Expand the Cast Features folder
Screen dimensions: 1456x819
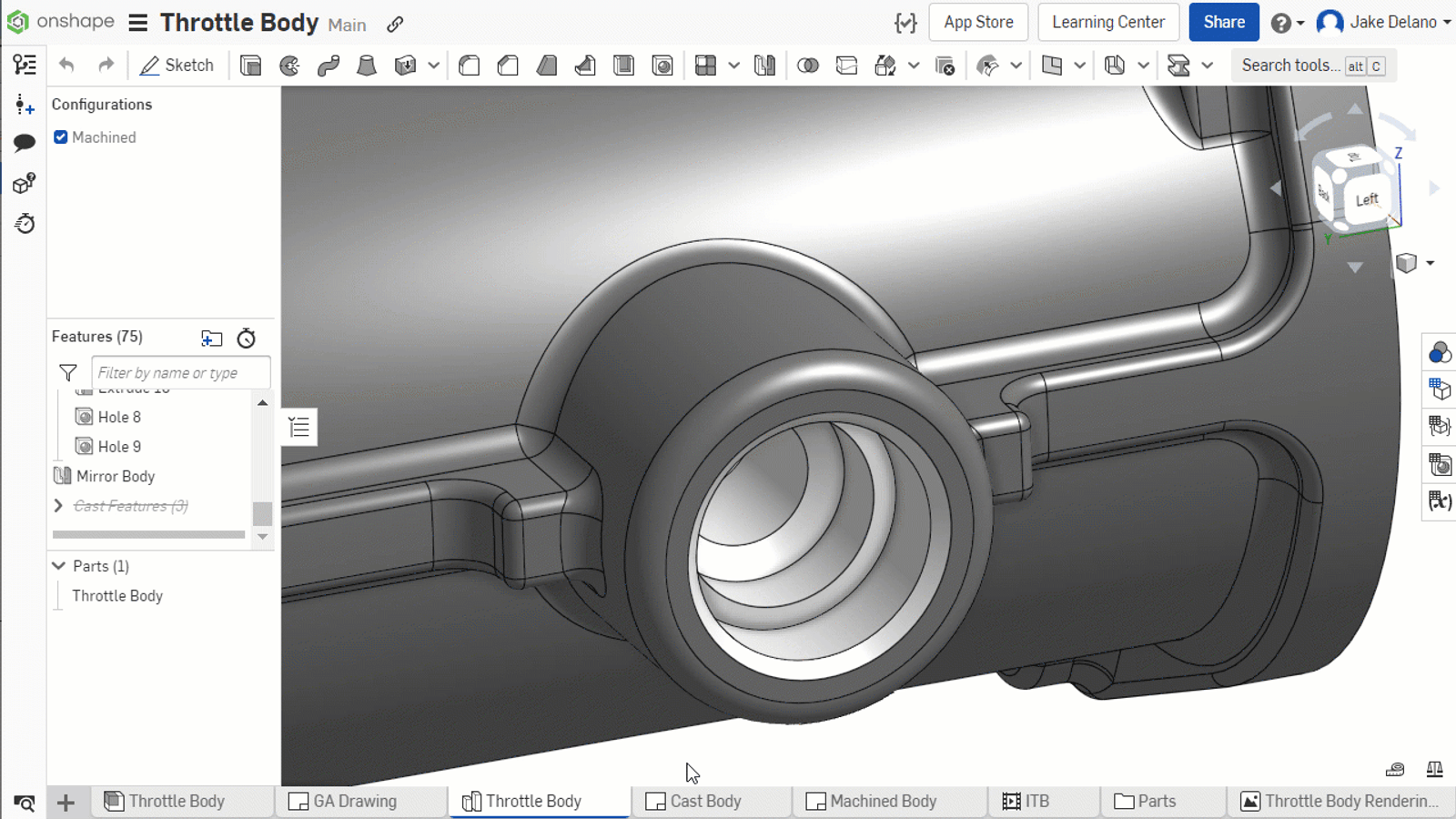tap(58, 506)
